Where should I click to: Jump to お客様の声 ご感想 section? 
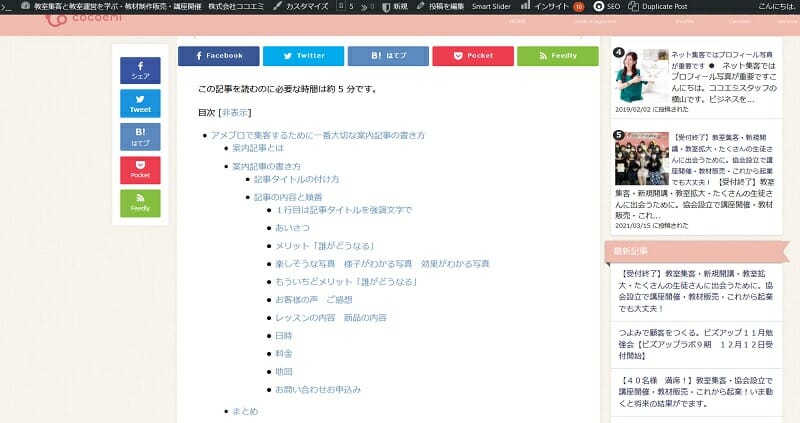pos(314,300)
